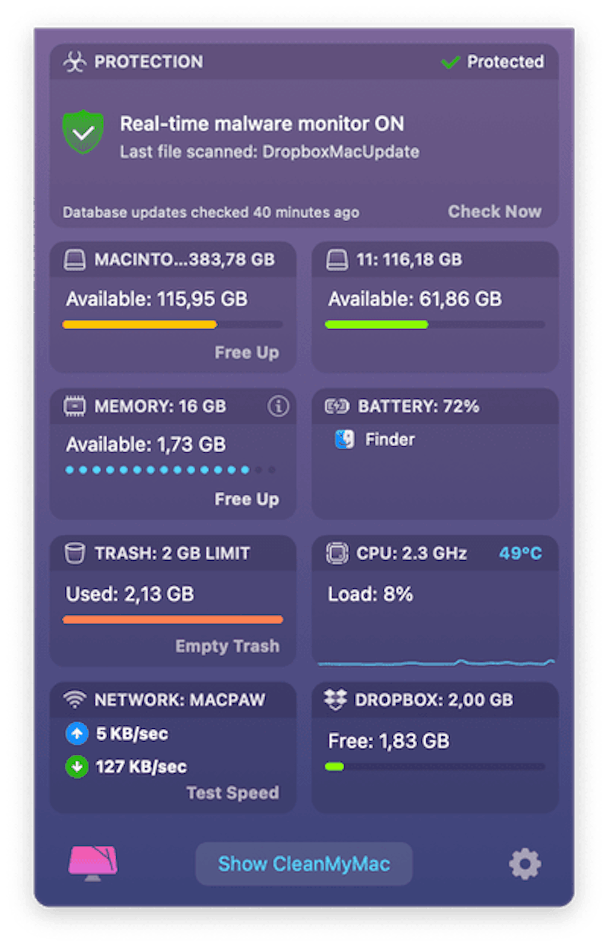Click the blue upload arrow icon
This screenshot has height=947, width=608.
coord(77,734)
